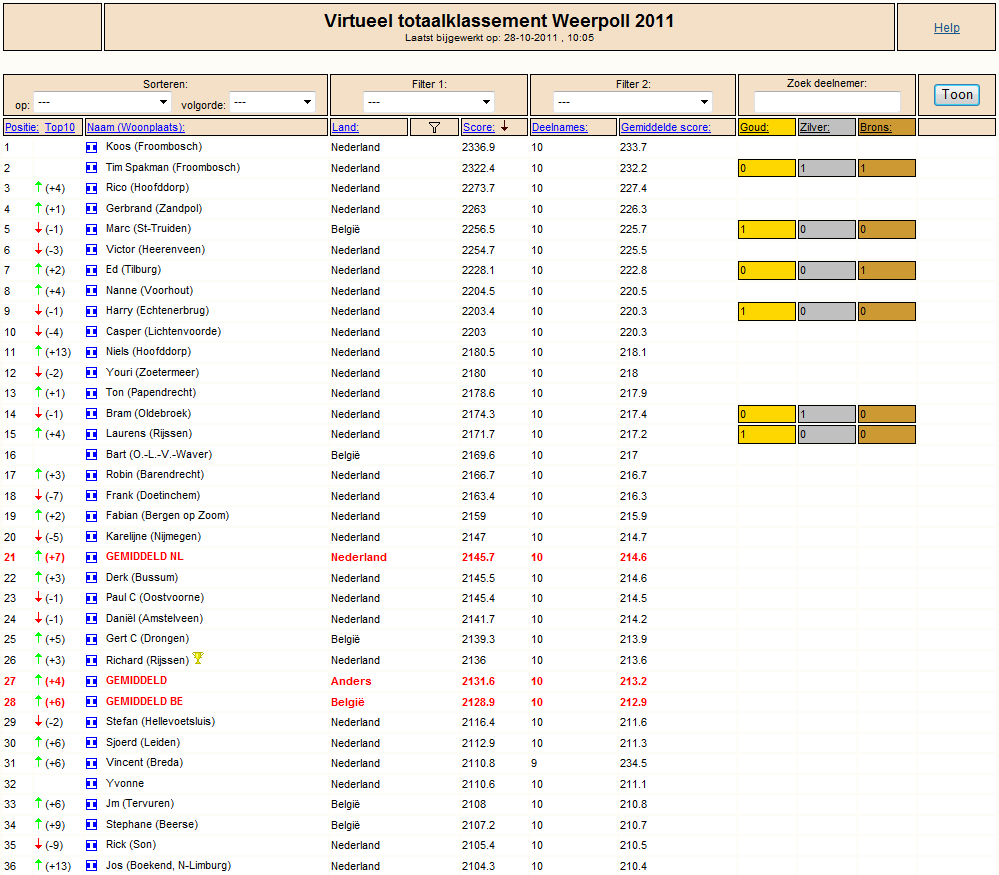Click the trophy icon next to Richard (Rijssen)
The image size is (999, 875).
[x=198, y=658]
